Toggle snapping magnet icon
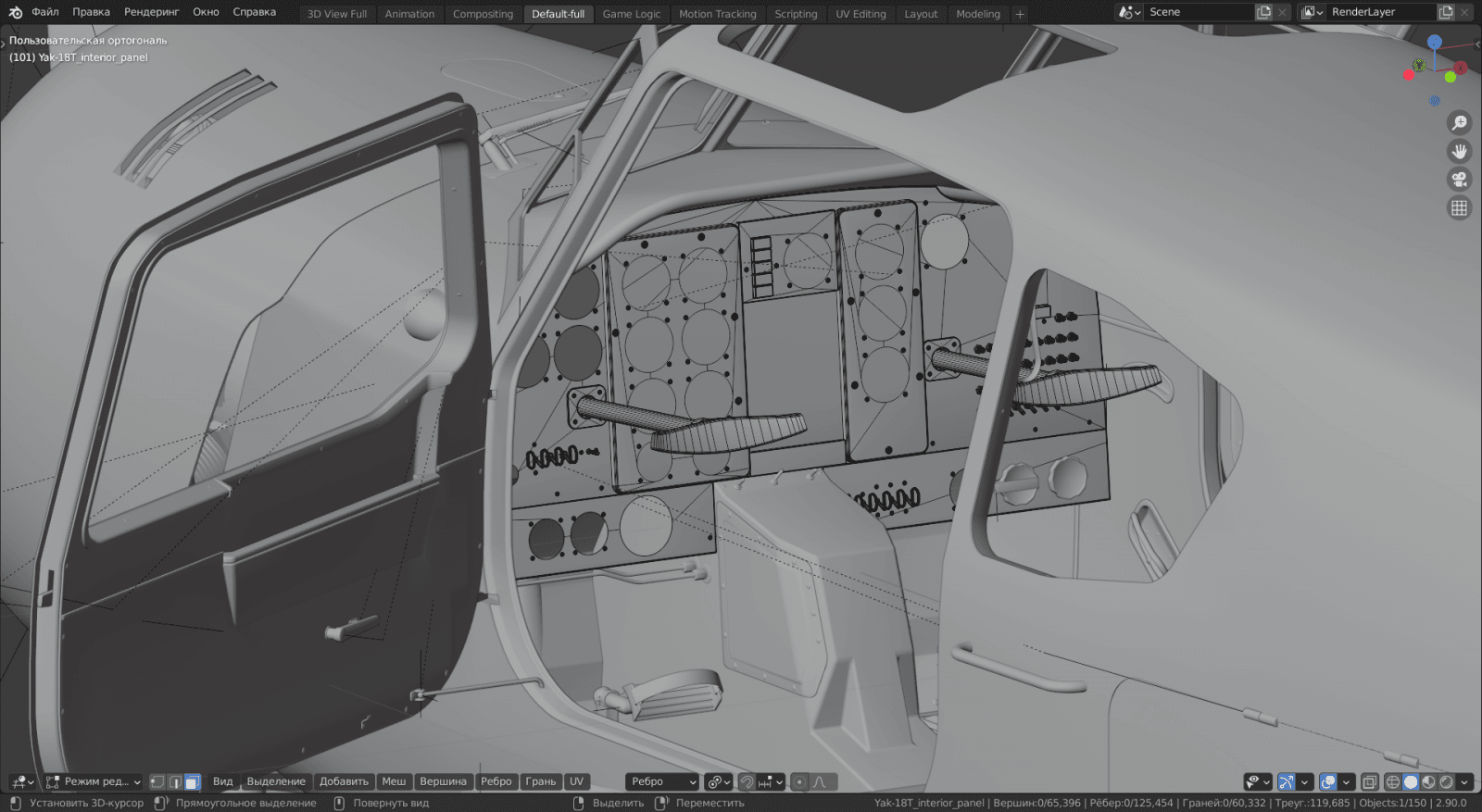 747,782
